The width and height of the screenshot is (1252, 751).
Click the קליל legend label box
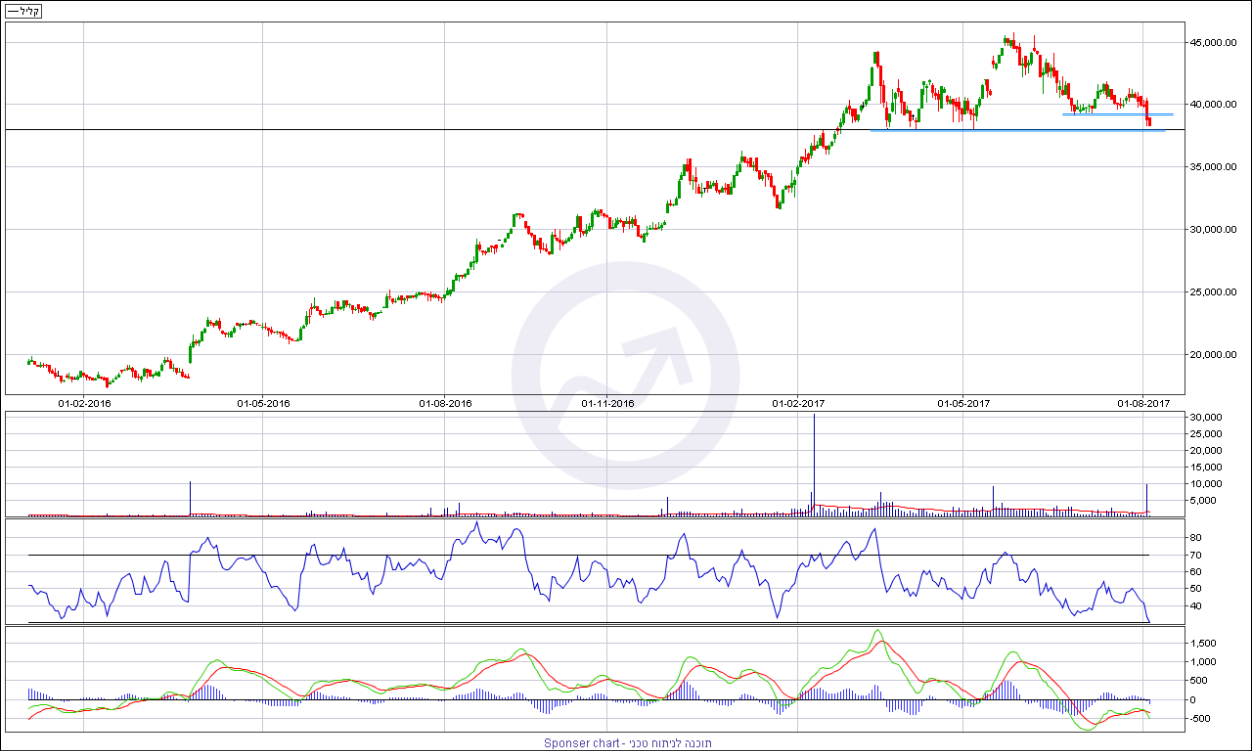tap(23, 12)
